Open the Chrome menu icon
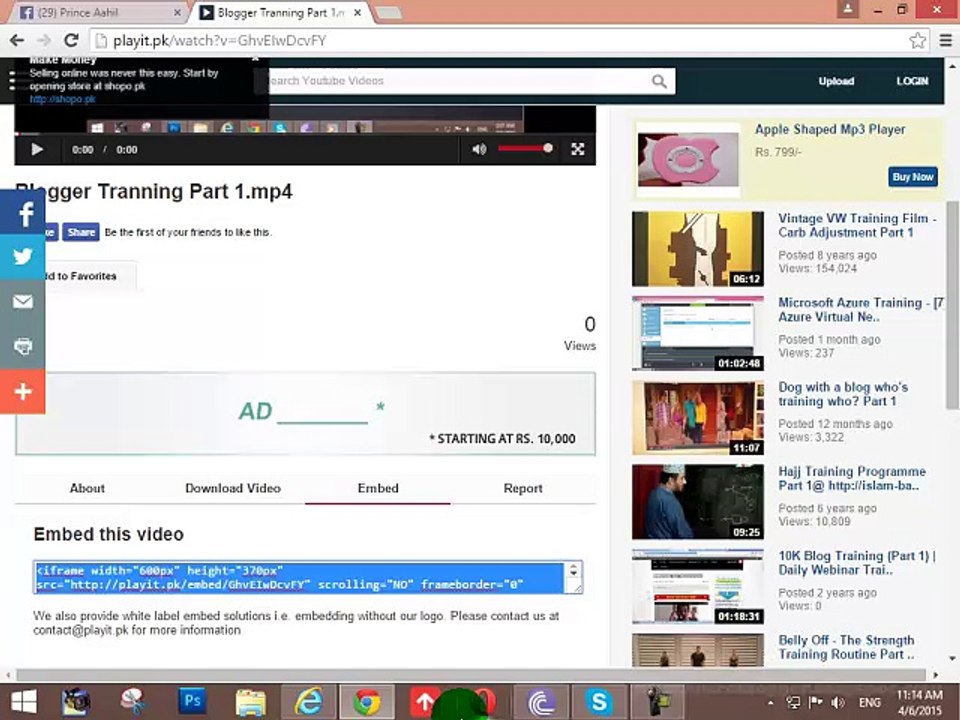 click(x=945, y=40)
